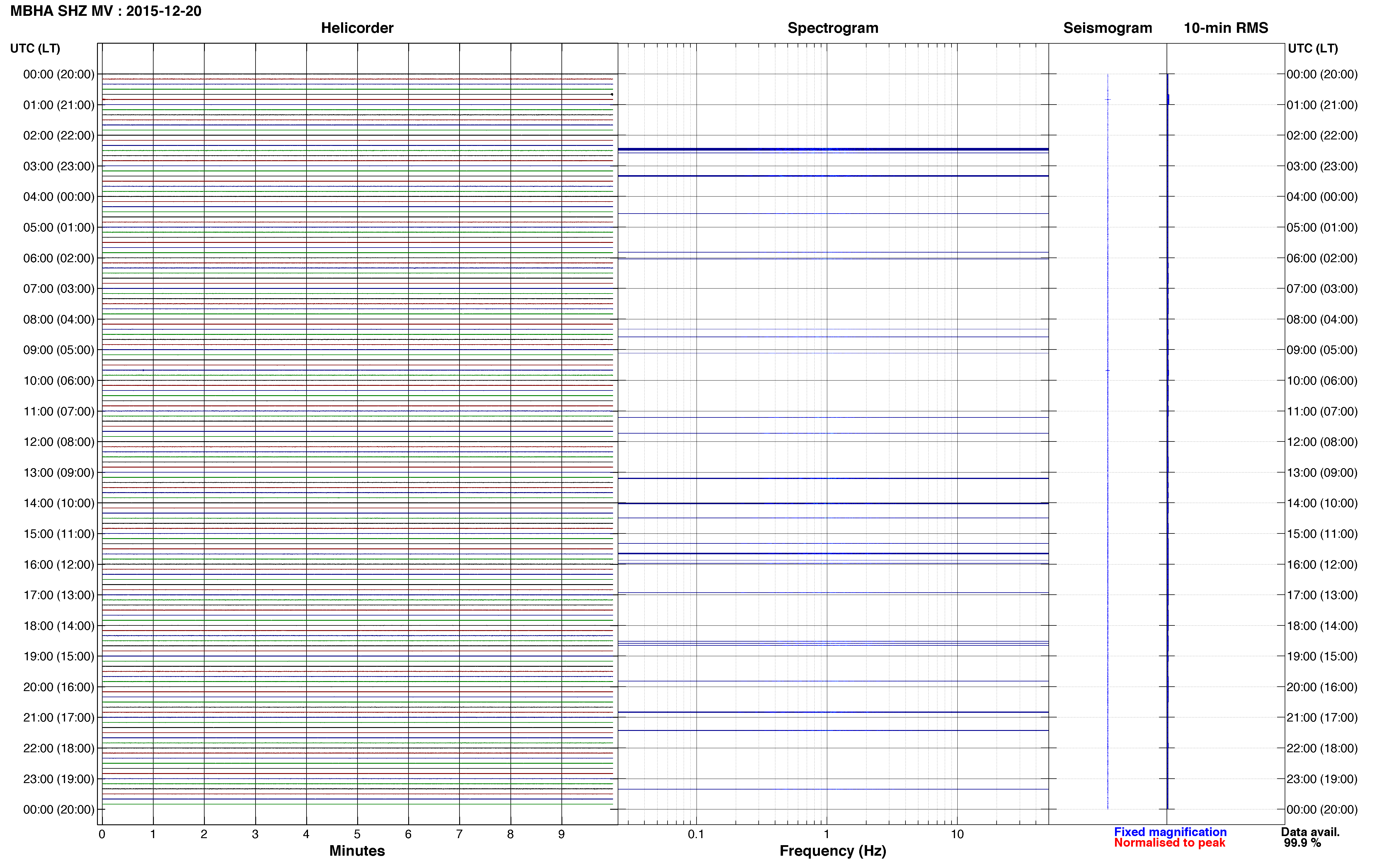
Task: Click tick label "1" on the Frequency axis
Action: point(826,834)
